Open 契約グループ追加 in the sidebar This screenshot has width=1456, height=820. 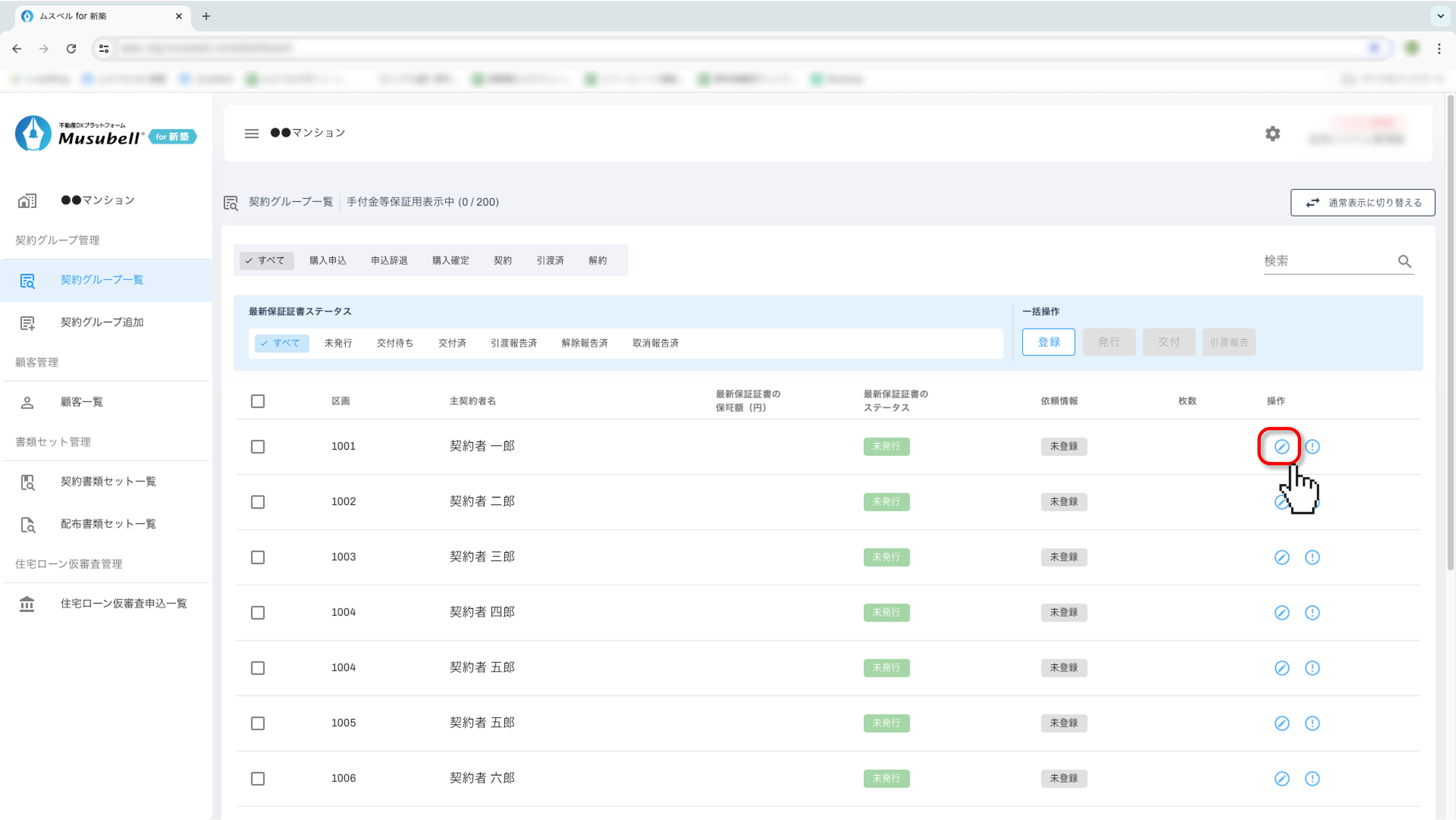point(102,322)
